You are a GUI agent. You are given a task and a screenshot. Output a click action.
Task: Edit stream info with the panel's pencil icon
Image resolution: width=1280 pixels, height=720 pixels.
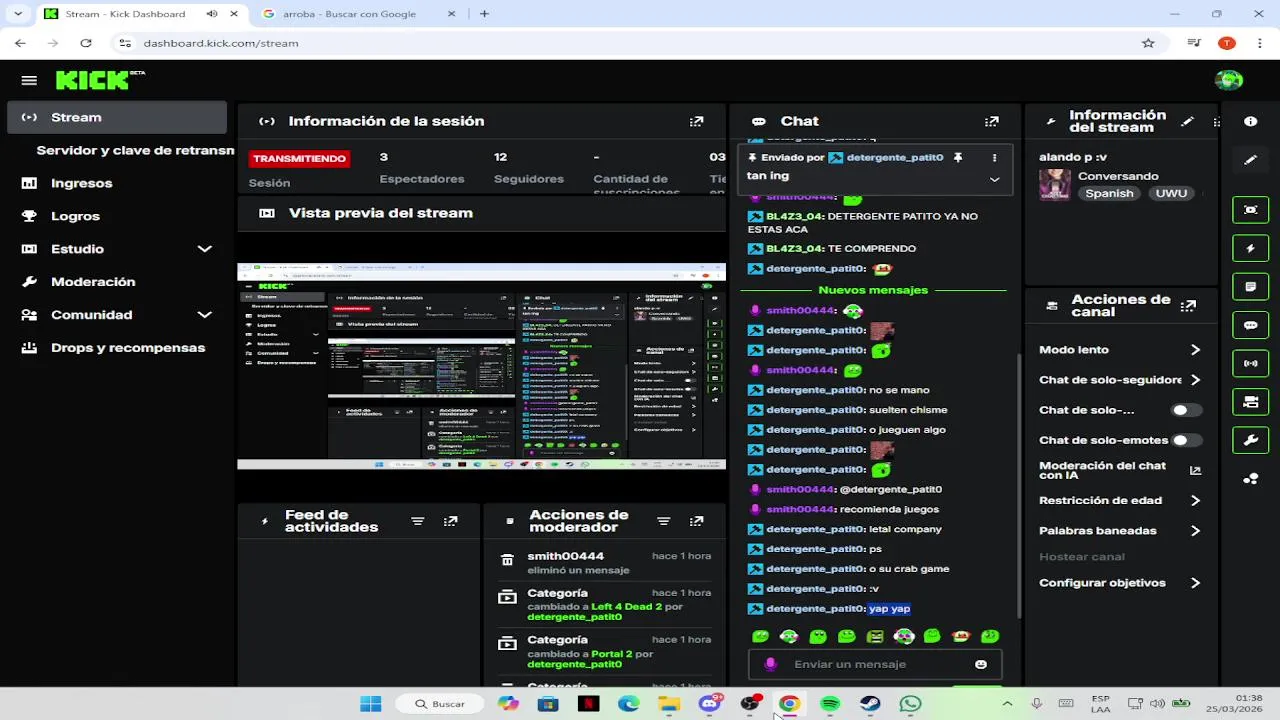[x=1187, y=121]
